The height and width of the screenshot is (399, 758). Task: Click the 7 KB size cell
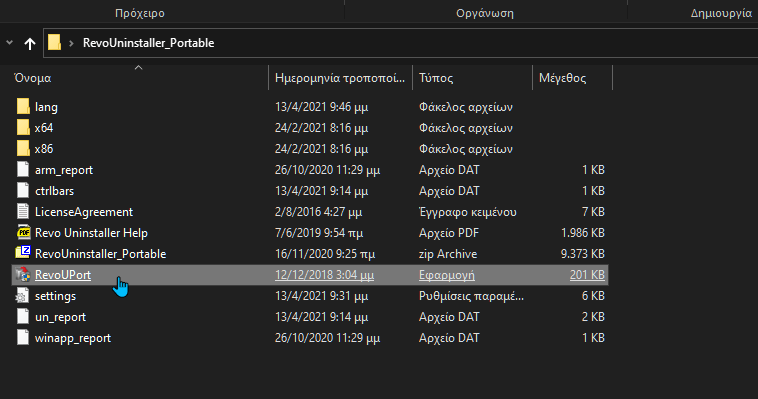593,212
